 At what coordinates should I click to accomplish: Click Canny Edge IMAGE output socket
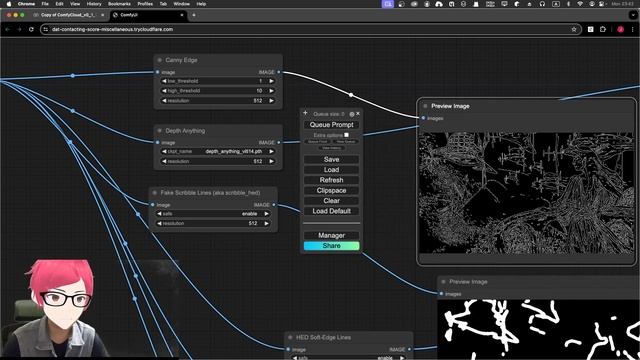coord(279,72)
